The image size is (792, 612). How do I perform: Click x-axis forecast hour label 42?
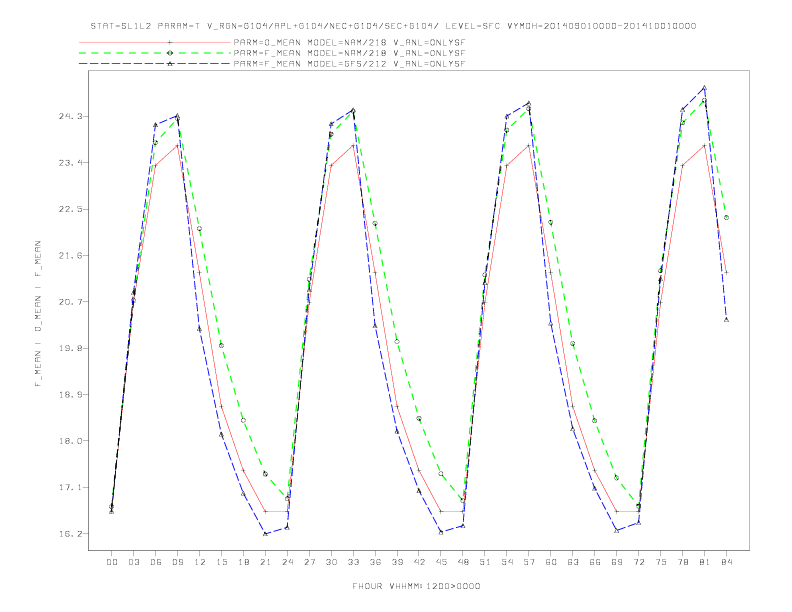pos(419,562)
